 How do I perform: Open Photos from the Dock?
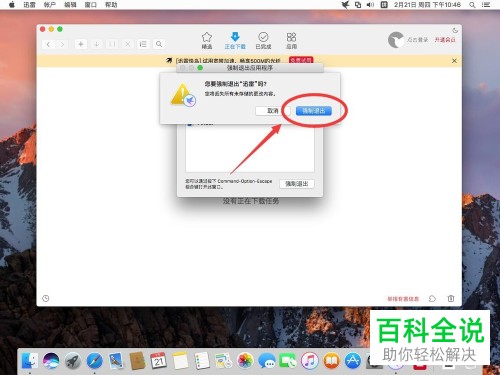(245, 361)
